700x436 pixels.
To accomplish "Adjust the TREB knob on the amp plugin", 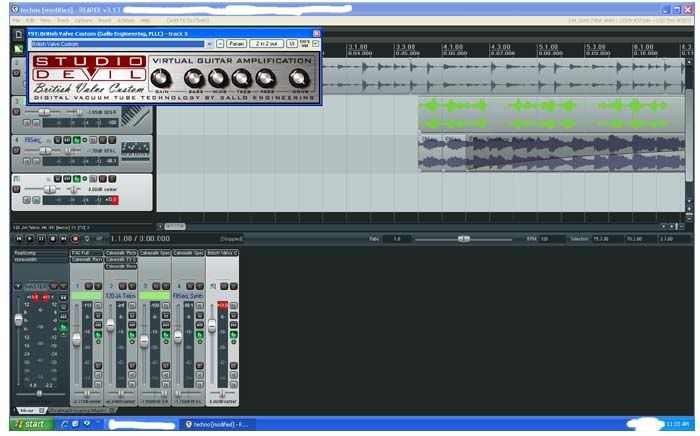I will pyautogui.click(x=242, y=79).
